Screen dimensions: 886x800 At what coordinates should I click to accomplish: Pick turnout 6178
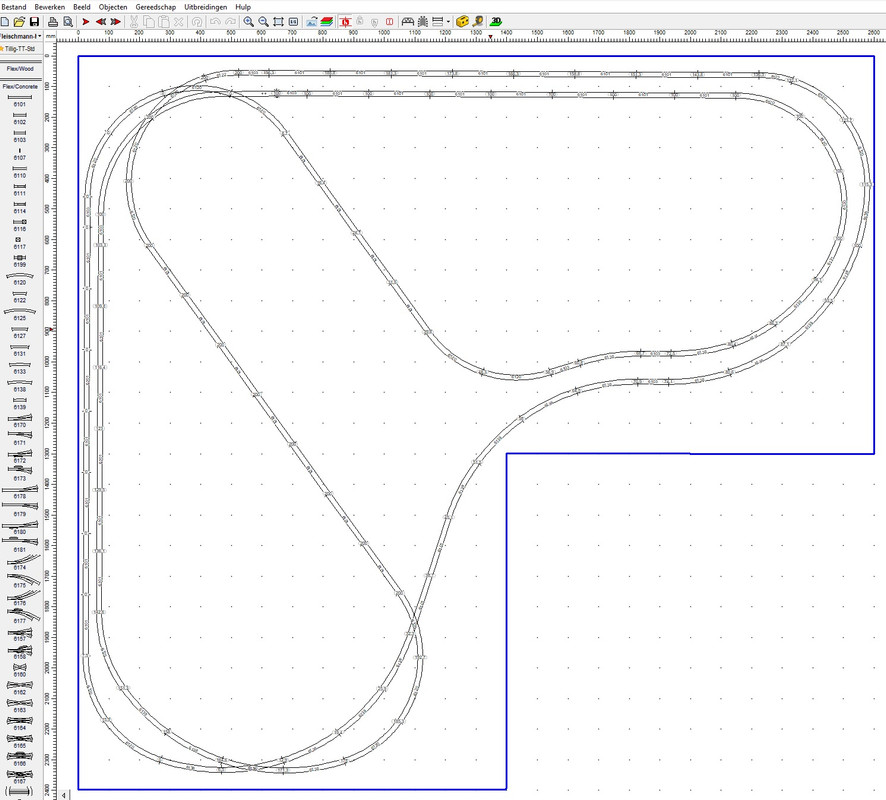pyautogui.click(x=20, y=492)
